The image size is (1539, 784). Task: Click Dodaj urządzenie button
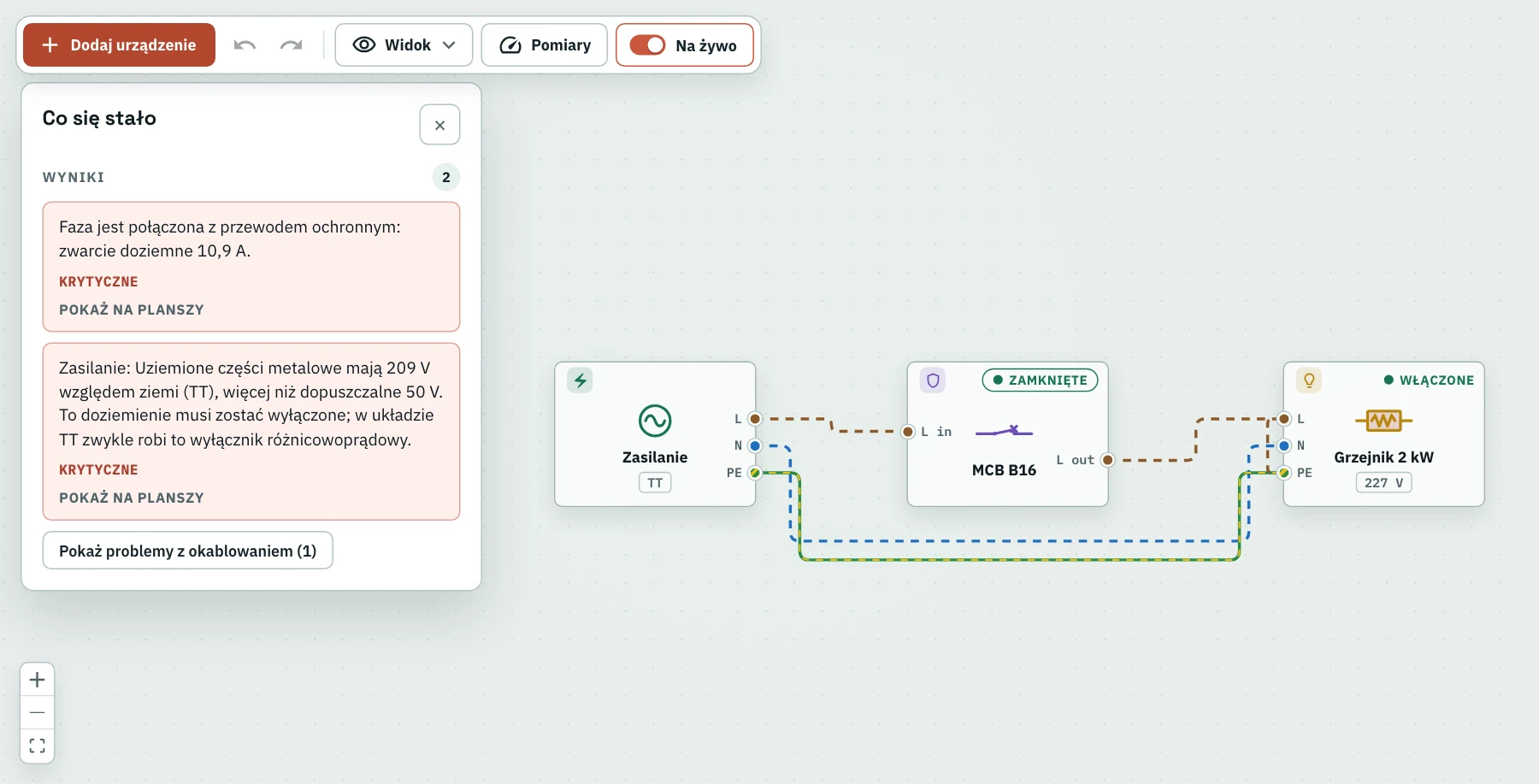pos(119,44)
